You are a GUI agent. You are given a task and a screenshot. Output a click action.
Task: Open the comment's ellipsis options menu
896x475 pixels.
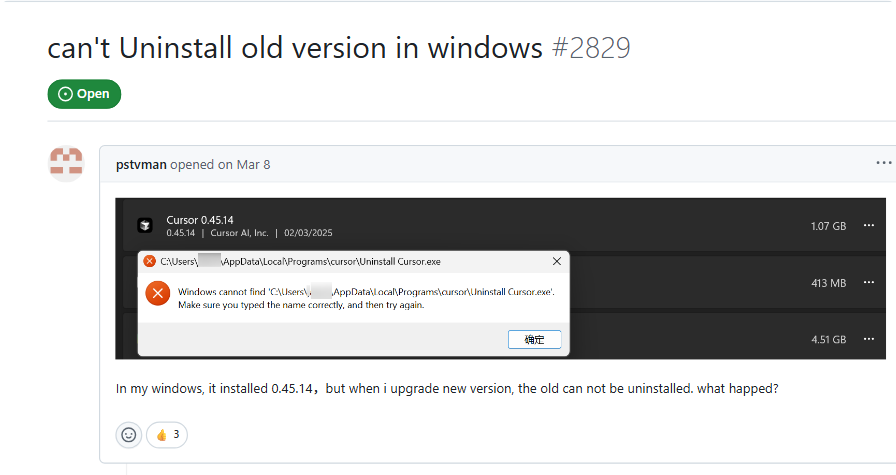click(883, 163)
